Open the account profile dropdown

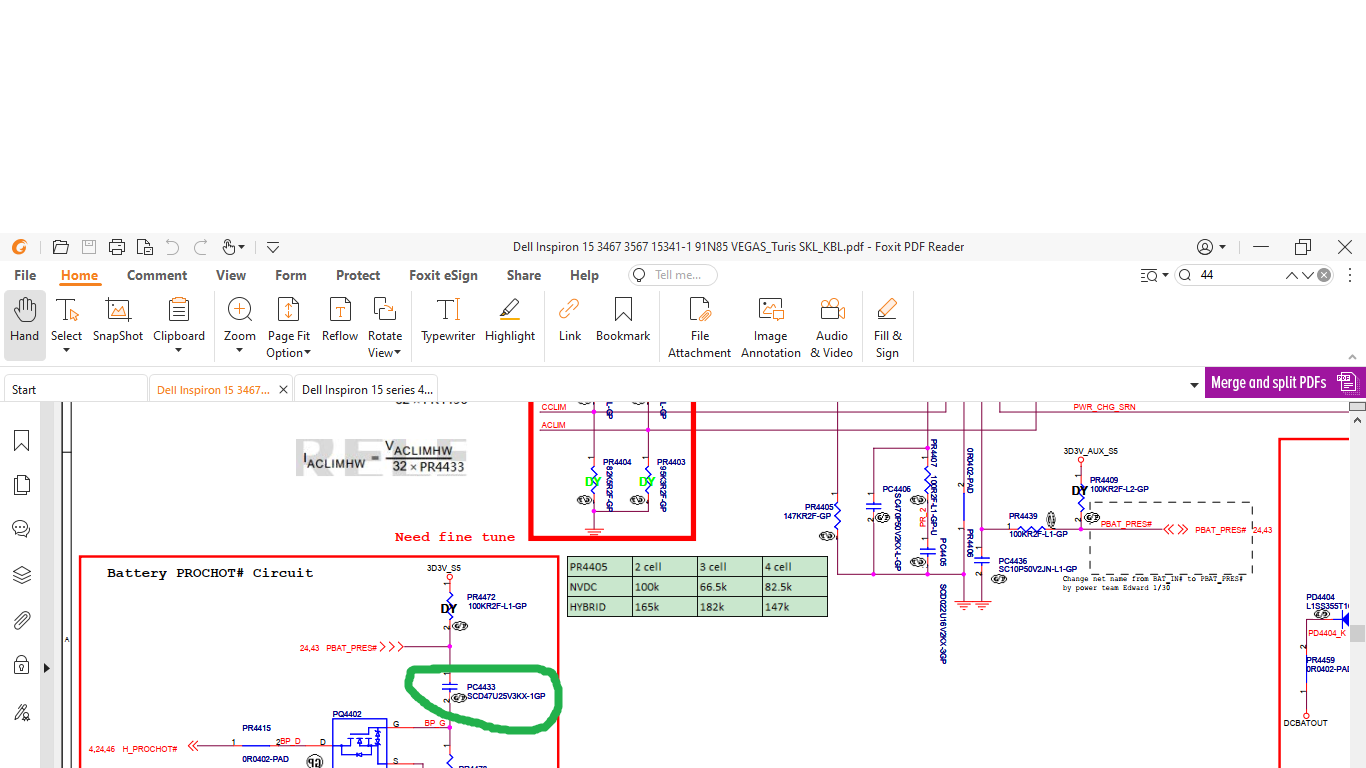1211,247
